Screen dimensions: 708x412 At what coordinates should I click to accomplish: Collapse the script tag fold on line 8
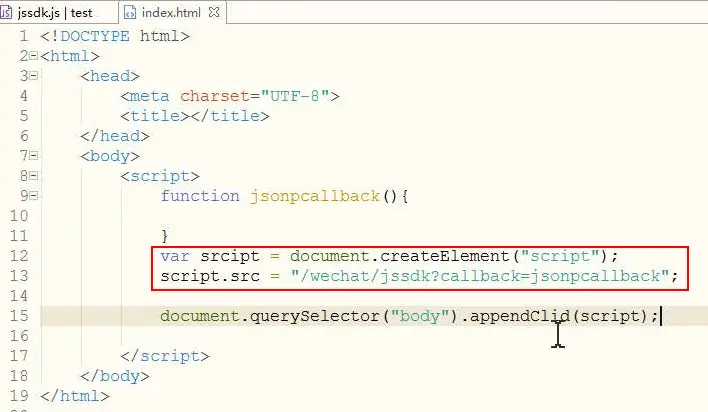point(33,176)
